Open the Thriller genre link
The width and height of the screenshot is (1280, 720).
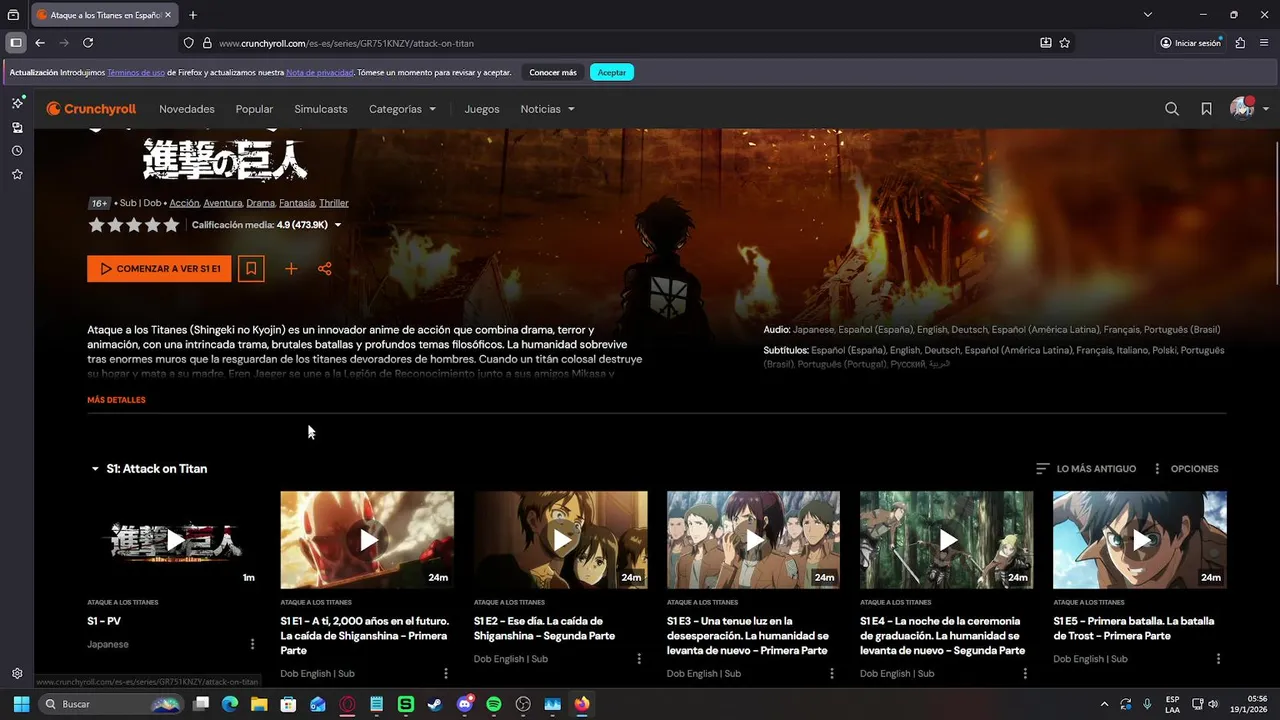[334, 203]
